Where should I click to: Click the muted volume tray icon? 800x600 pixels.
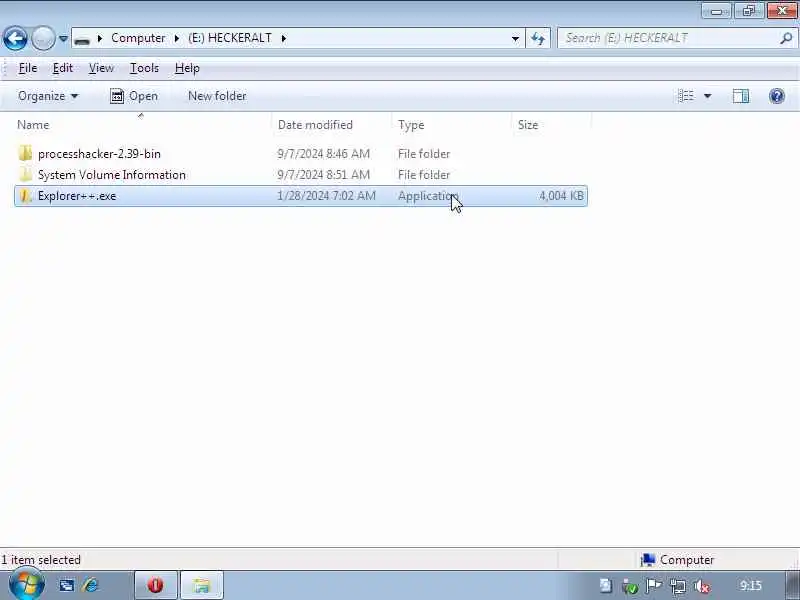(702, 586)
